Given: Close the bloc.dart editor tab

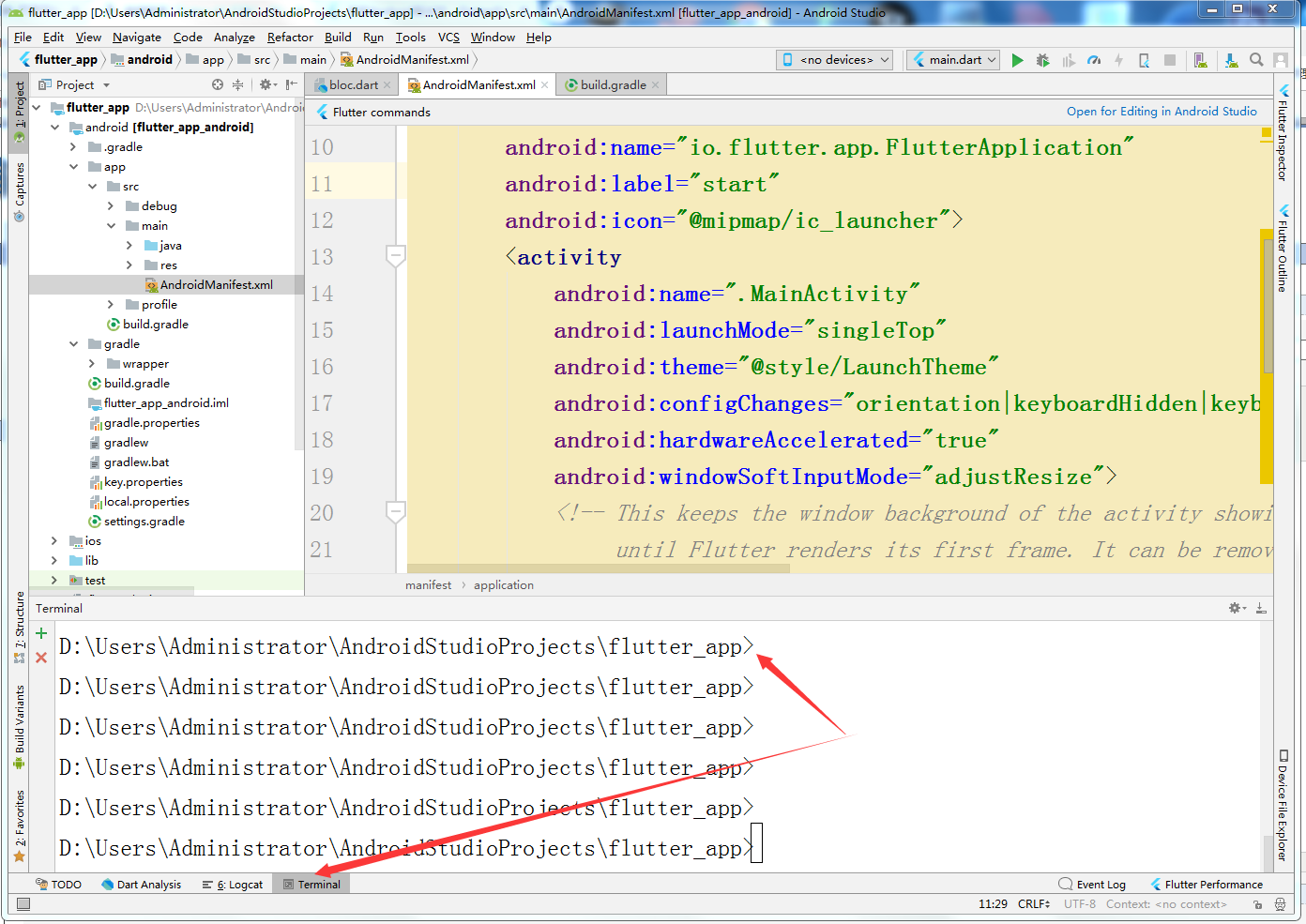Looking at the screenshot, I should tap(387, 84).
